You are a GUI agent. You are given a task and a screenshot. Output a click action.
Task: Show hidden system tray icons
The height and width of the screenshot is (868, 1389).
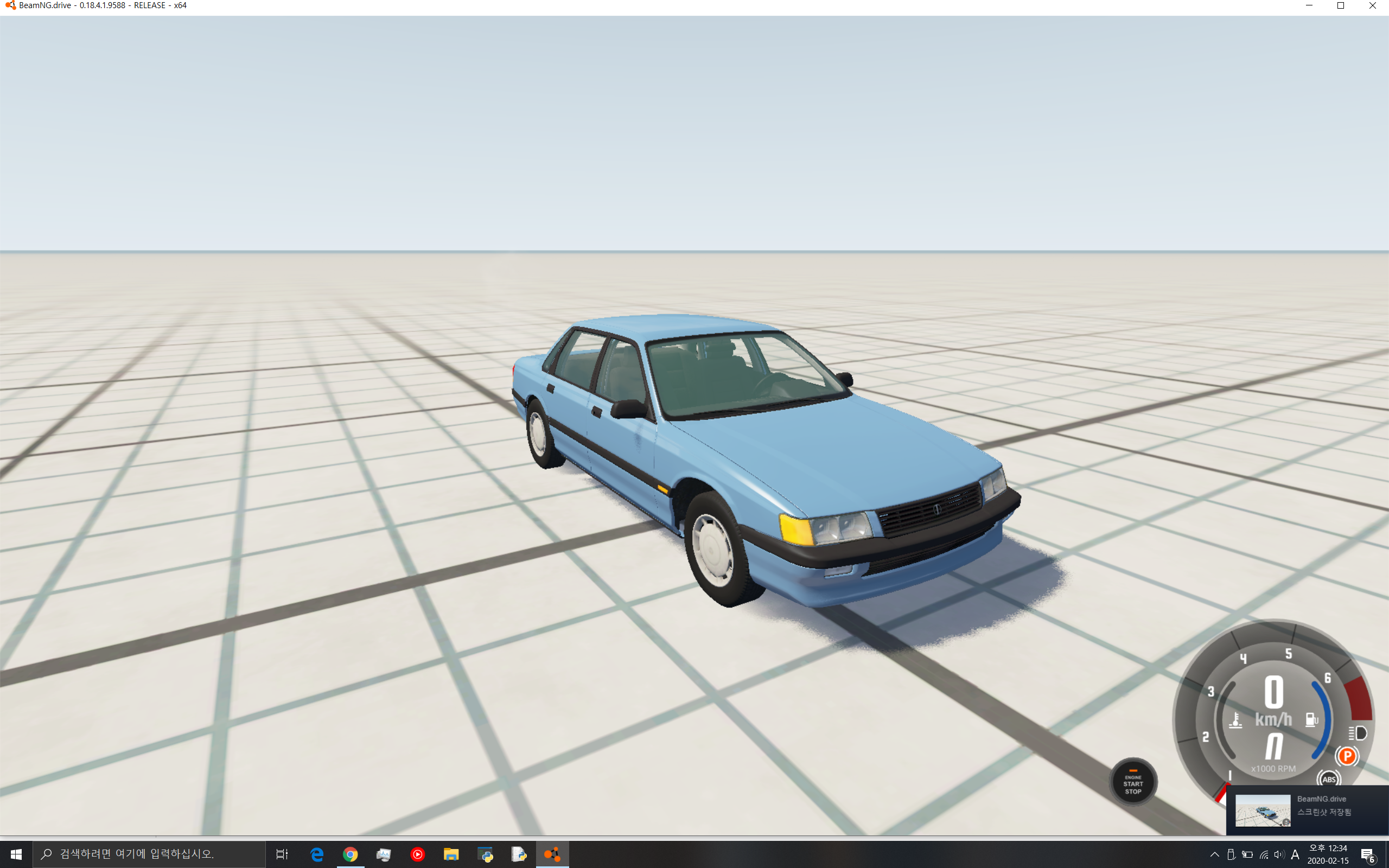(1214, 854)
